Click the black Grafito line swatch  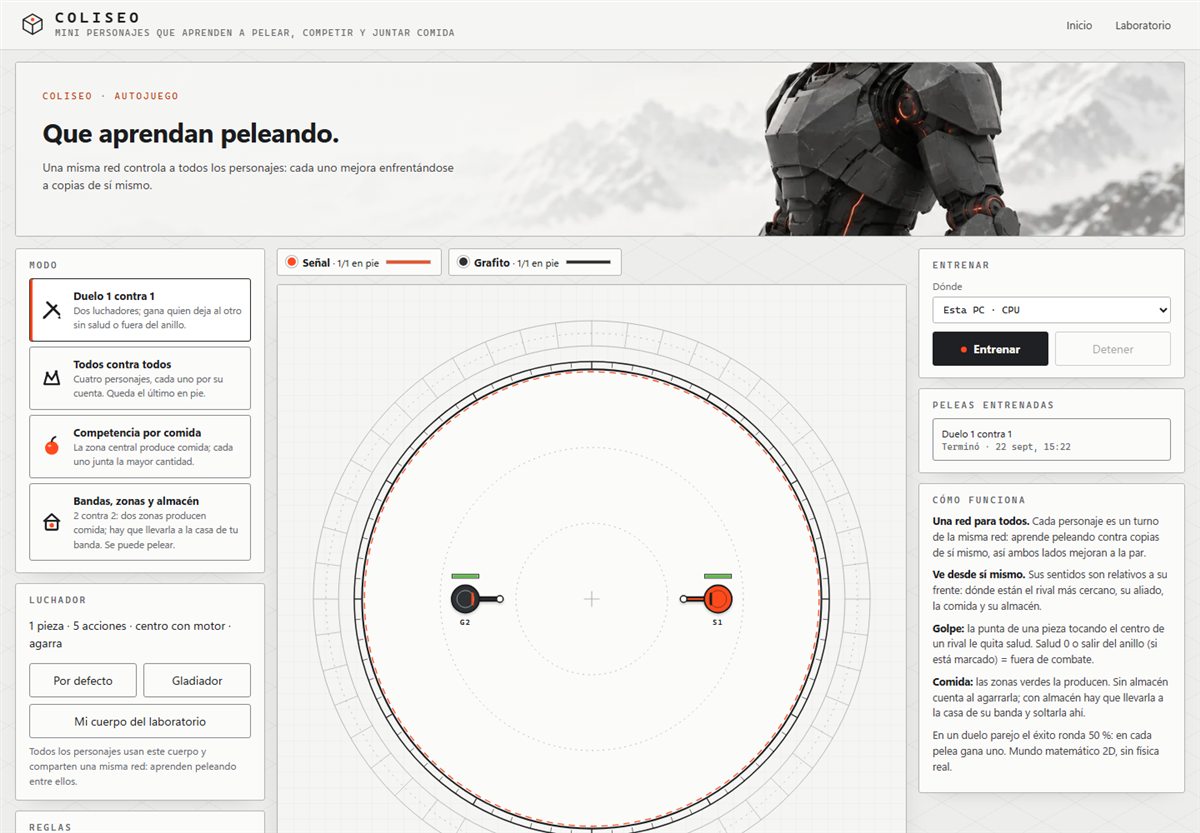click(588, 262)
